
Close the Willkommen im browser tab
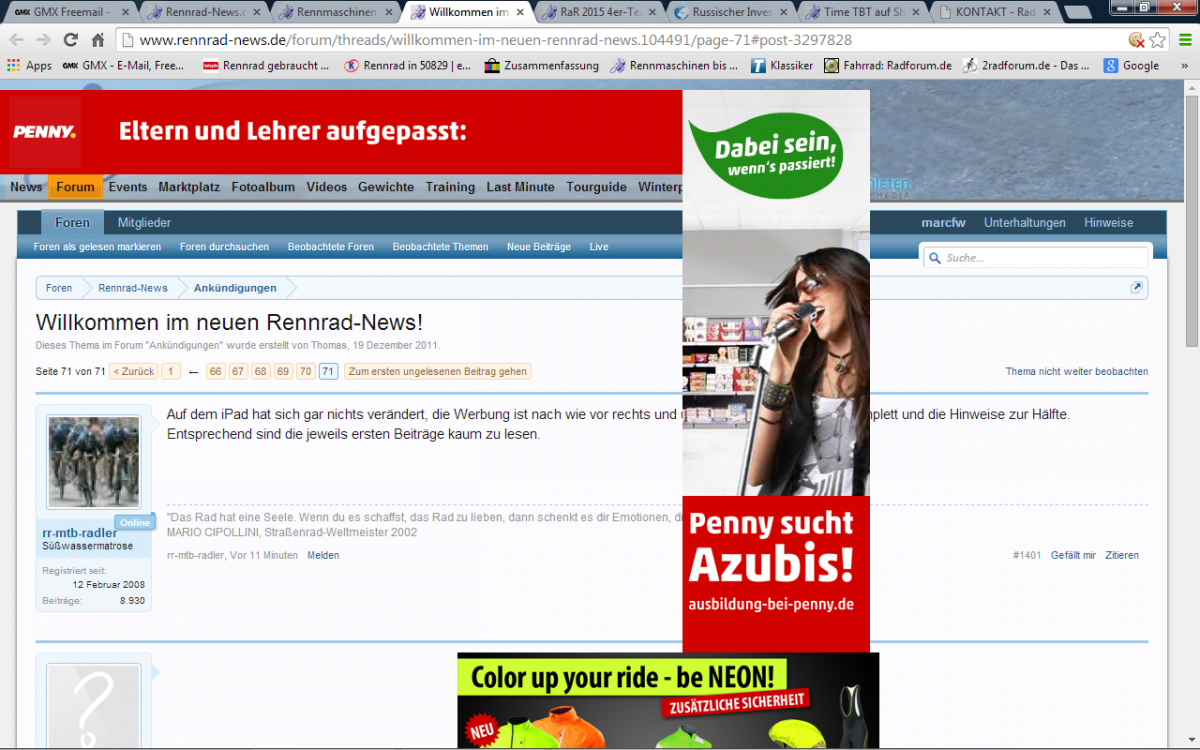coord(520,12)
